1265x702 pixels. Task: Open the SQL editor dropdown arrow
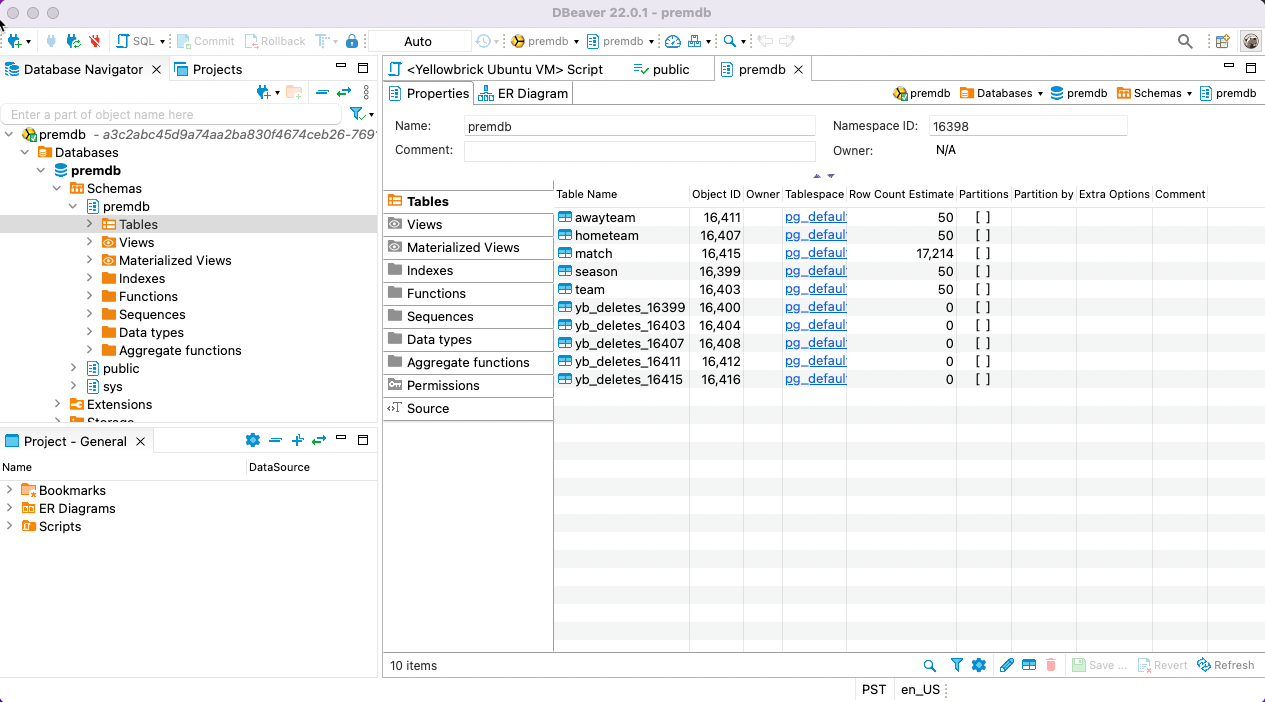pyautogui.click(x=162, y=42)
